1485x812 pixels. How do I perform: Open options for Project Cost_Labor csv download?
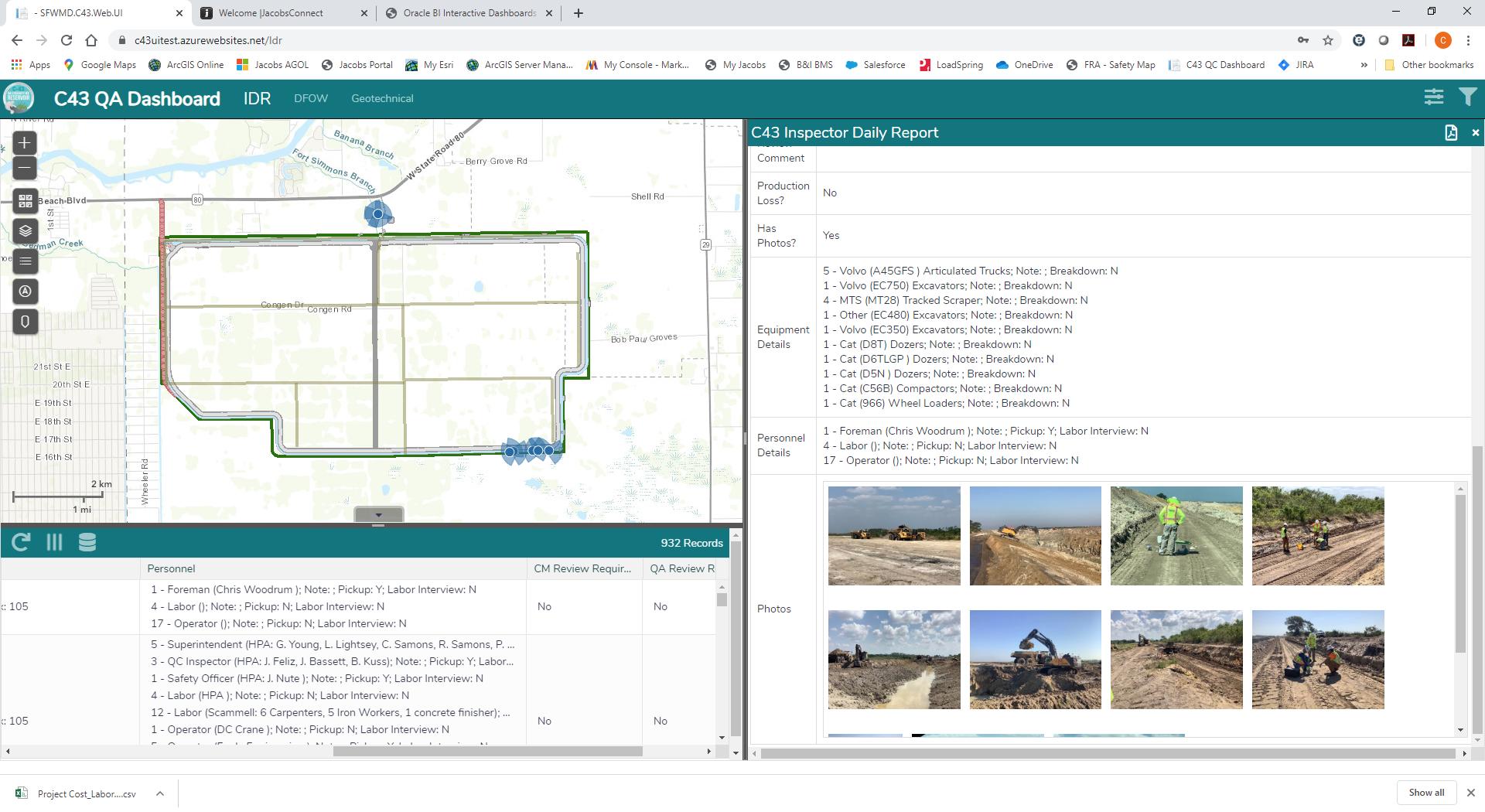pyautogui.click(x=159, y=793)
